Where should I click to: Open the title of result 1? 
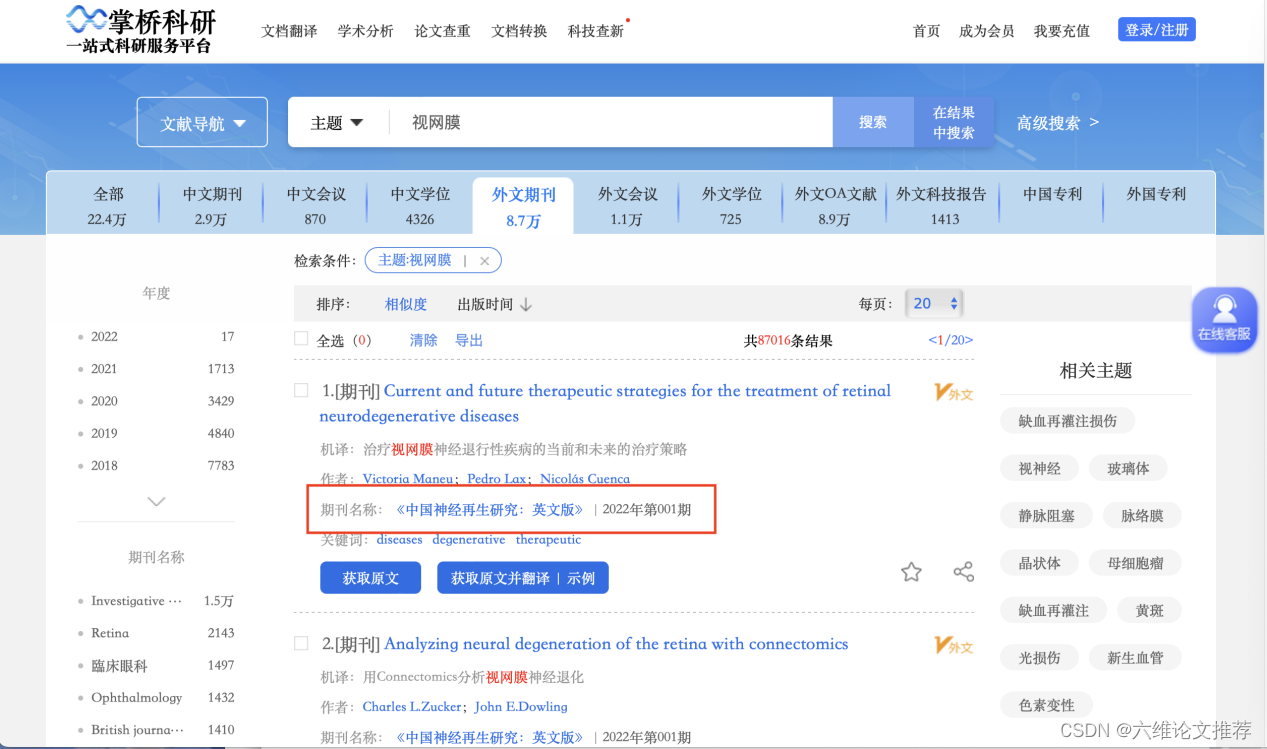tap(605, 403)
